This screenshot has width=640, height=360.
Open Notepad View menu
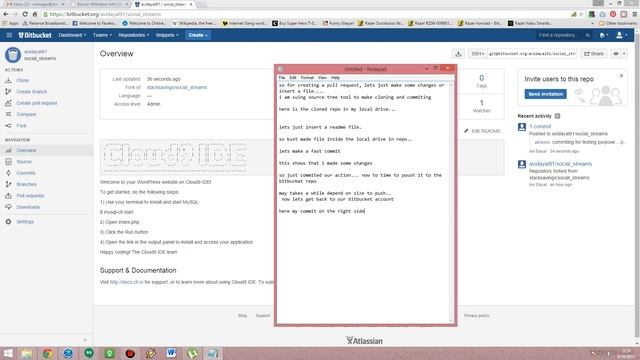(322, 78)
